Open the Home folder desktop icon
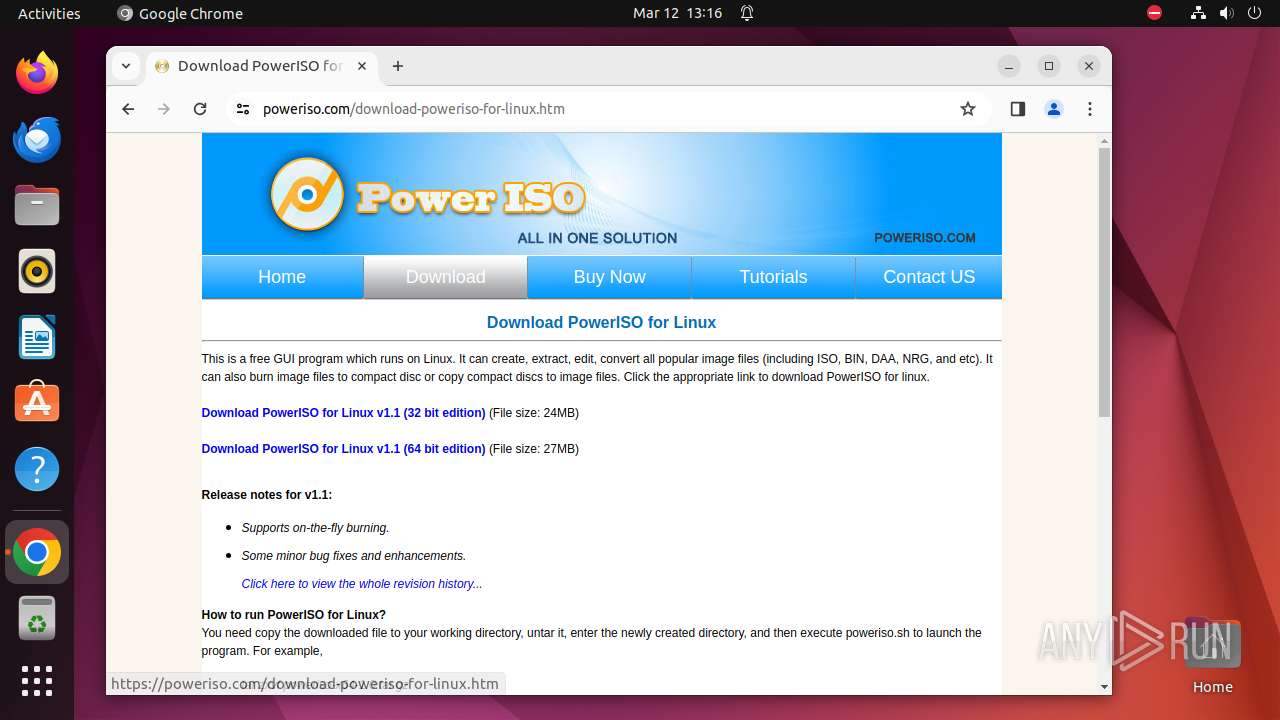 pos(1212,656)
